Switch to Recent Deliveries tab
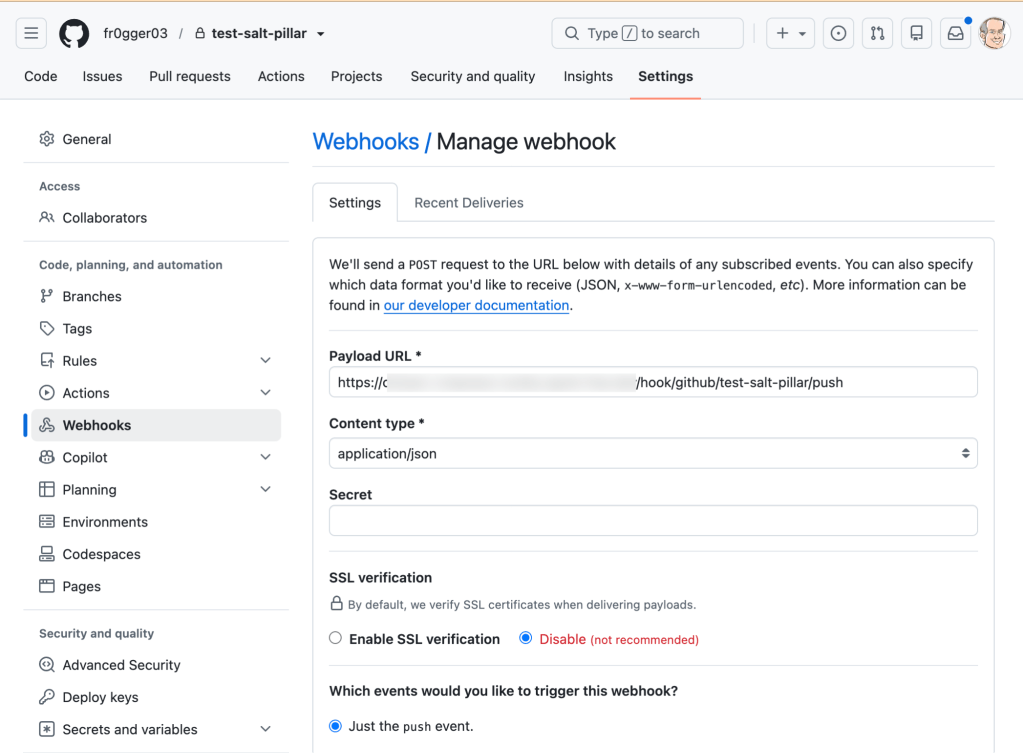This screenshot has height=753, width=1023. tap(468, 203)
